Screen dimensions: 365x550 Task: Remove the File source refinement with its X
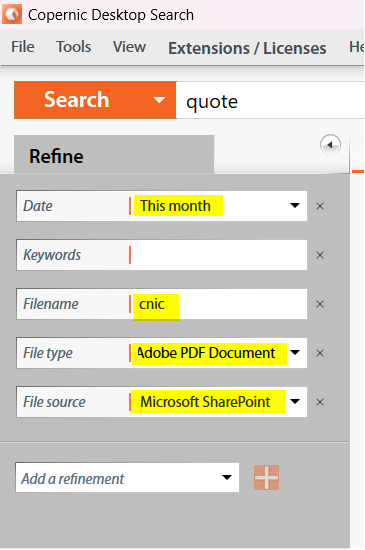tap(320, 402)
